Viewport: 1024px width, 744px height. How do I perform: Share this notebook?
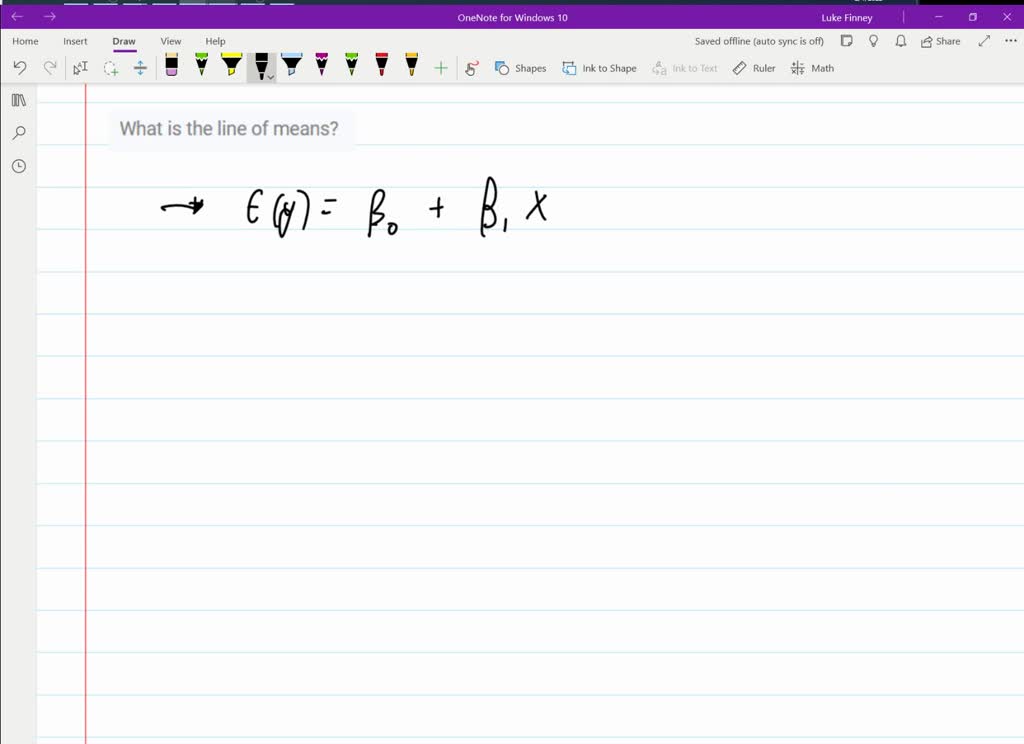tap(940, 41)
